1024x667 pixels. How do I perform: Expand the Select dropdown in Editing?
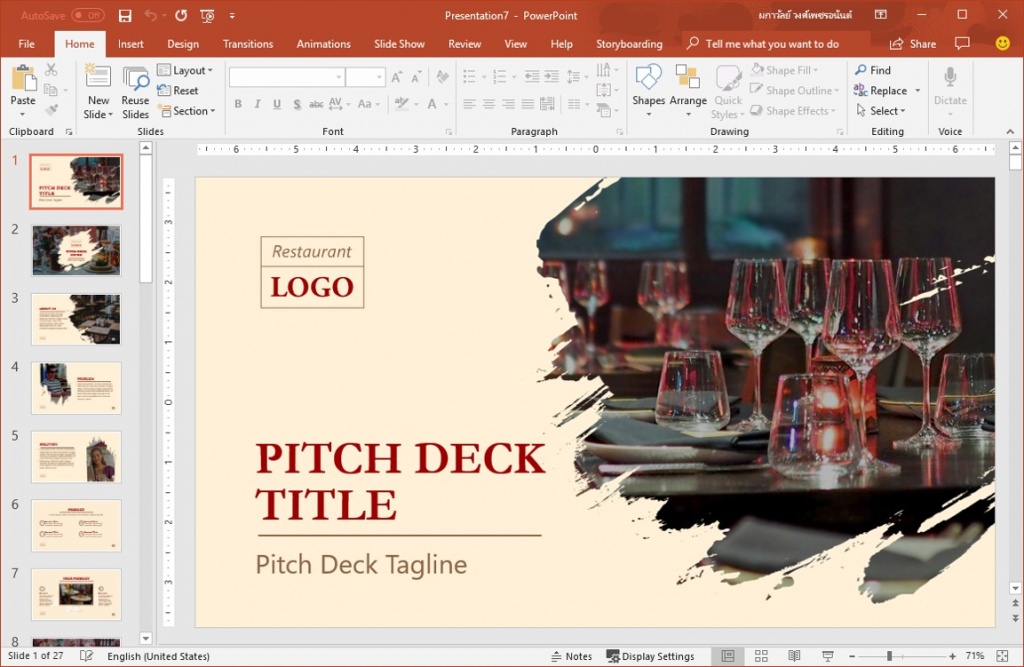tap(880, 111)
